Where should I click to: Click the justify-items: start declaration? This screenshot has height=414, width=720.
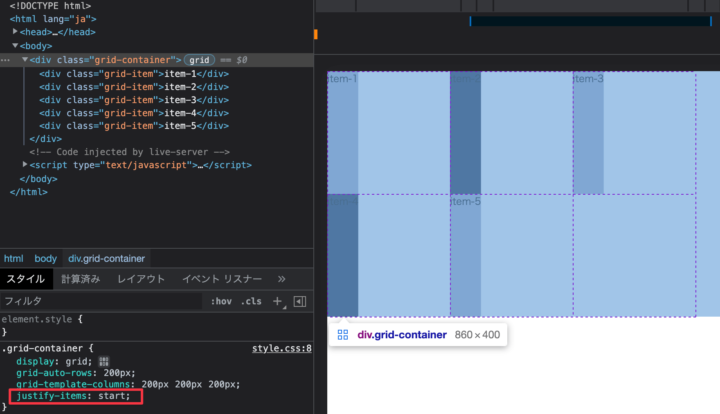pos(73,396)
